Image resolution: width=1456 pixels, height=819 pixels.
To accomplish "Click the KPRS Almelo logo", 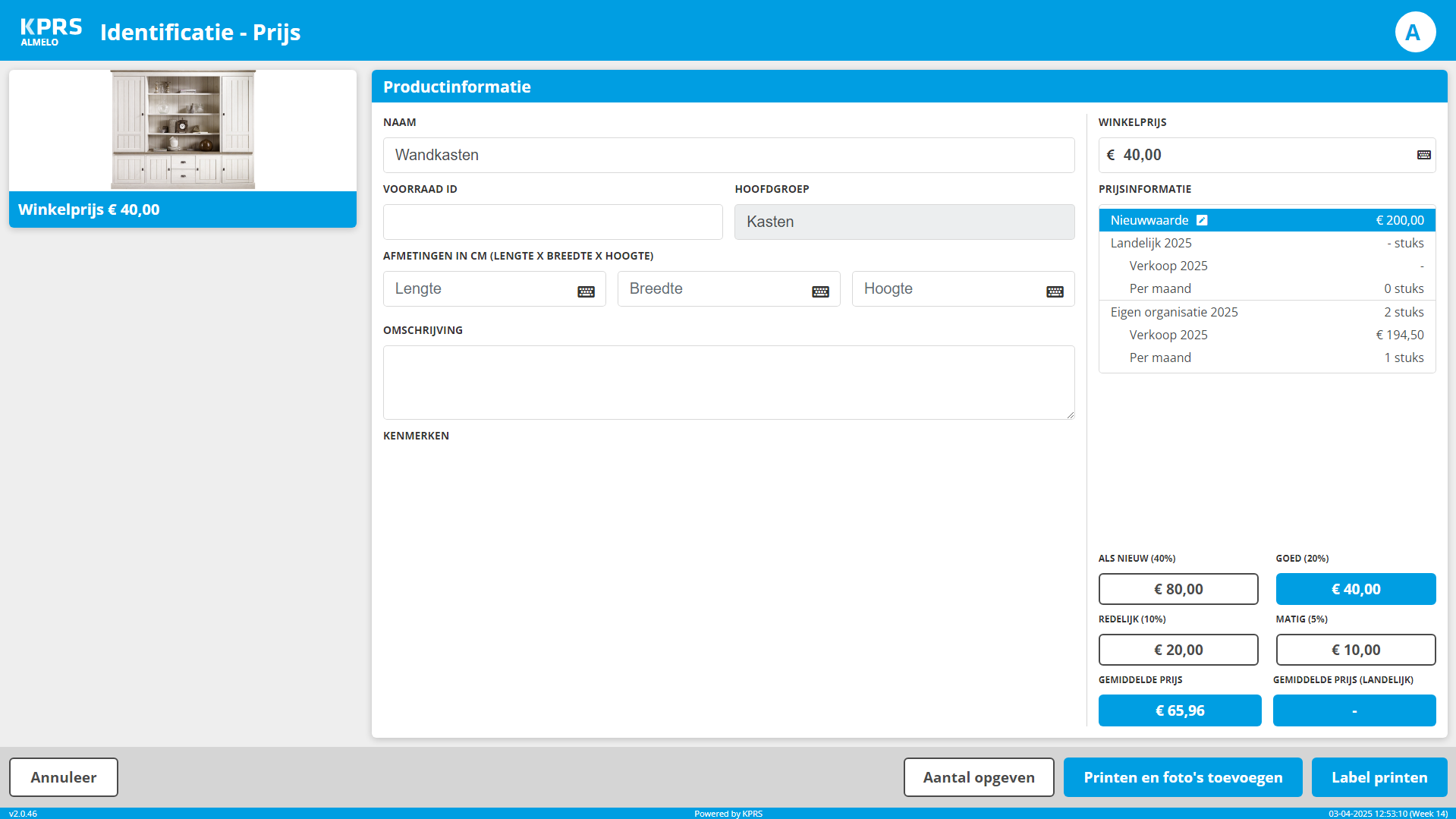I will click(x=51, y=32).
